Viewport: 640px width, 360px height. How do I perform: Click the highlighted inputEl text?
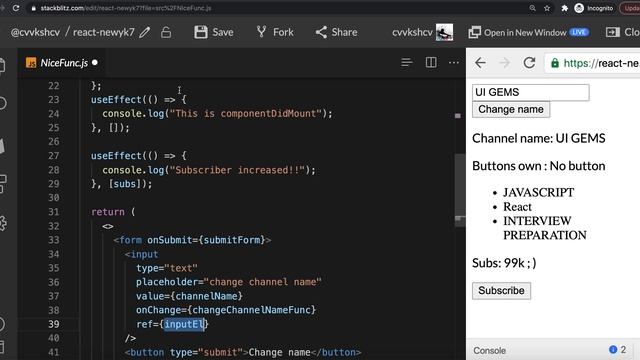click(184, 324)
